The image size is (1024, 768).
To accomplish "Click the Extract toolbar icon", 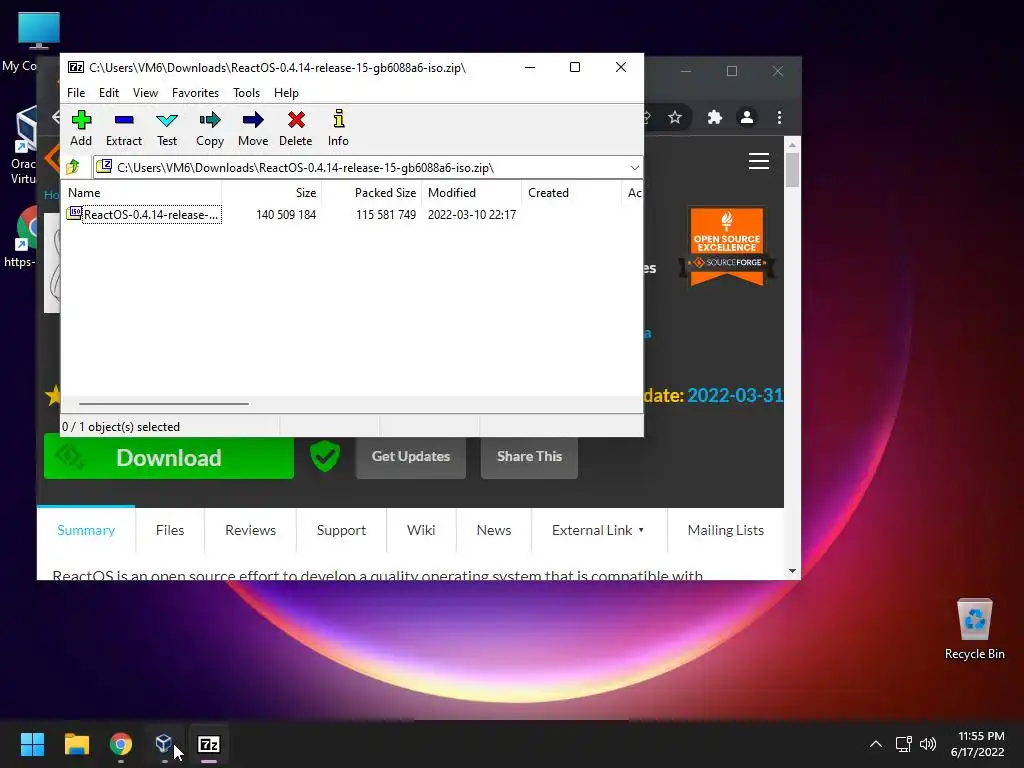I will click(x=123, y=128).
